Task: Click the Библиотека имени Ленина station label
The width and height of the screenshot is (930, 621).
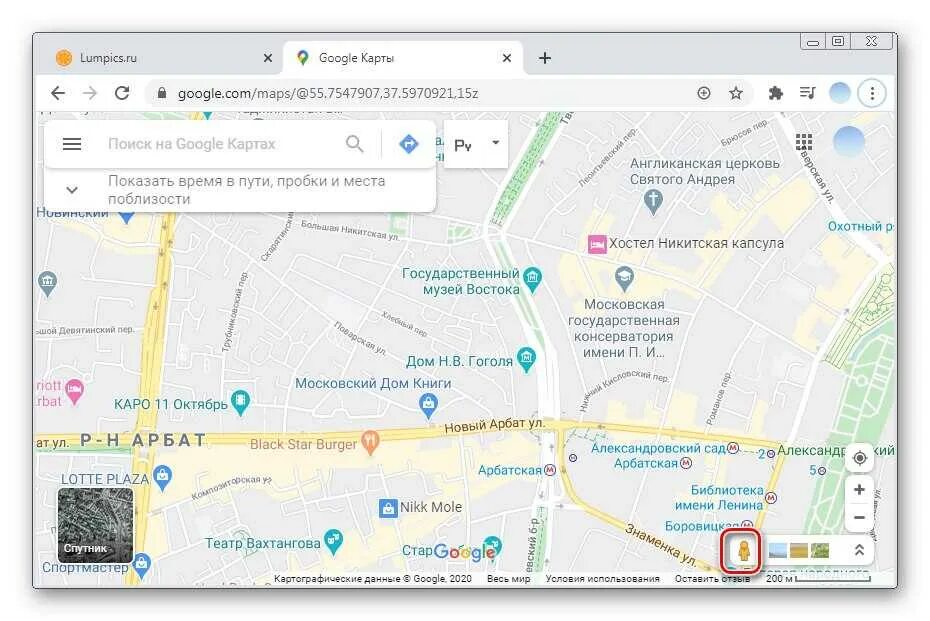Action: pos(719,498)
